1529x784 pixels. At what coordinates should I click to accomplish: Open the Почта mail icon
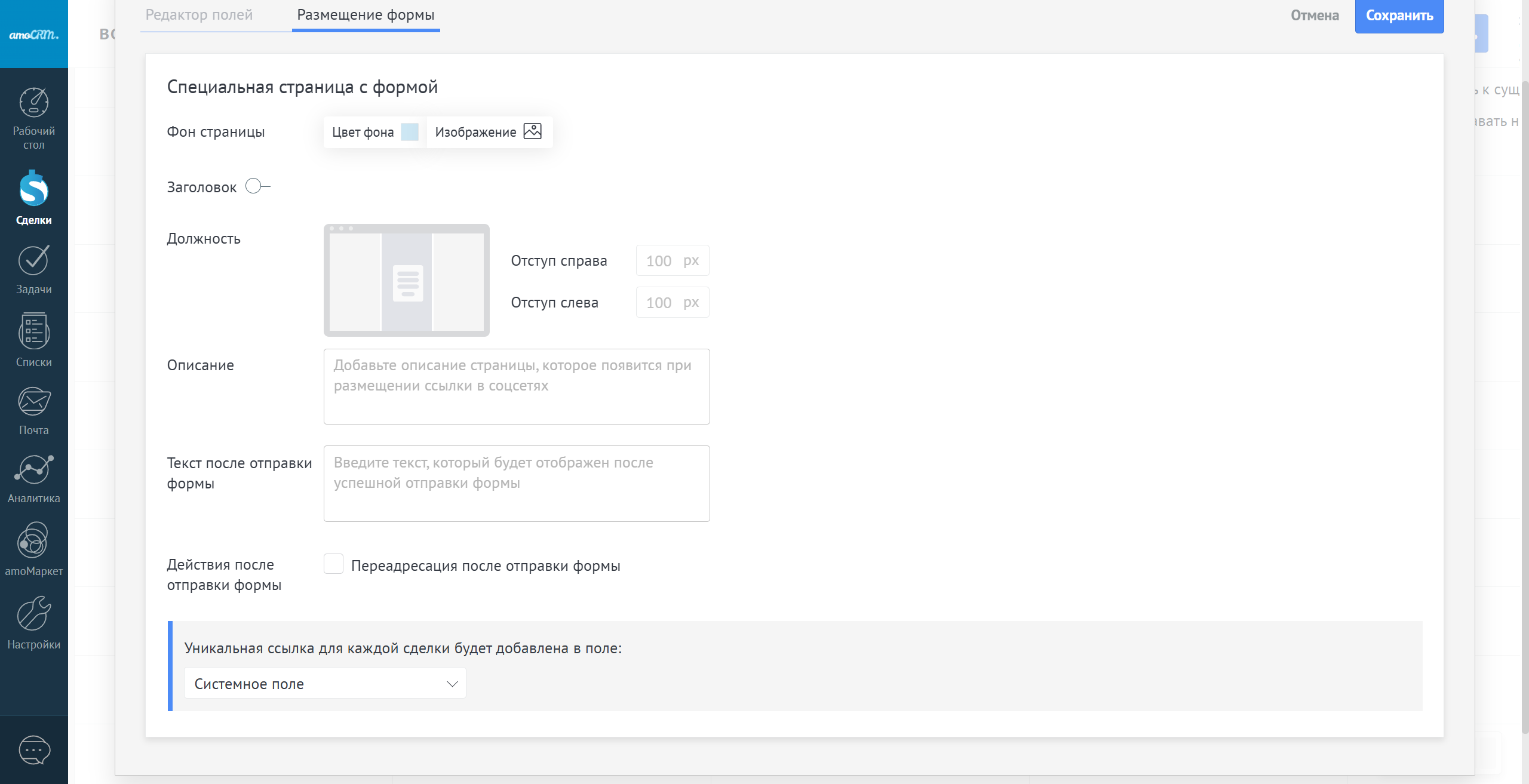click(x=33, y=402)
